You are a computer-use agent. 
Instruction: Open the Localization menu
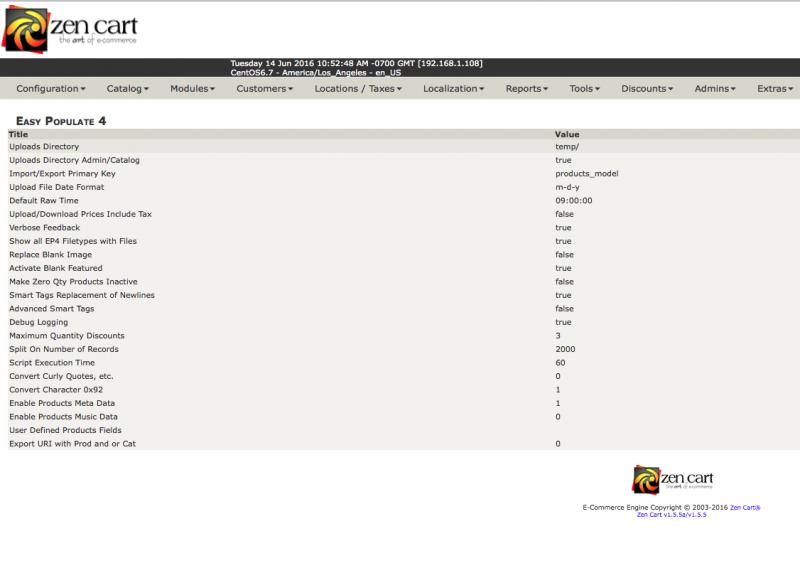pos(453,89)
